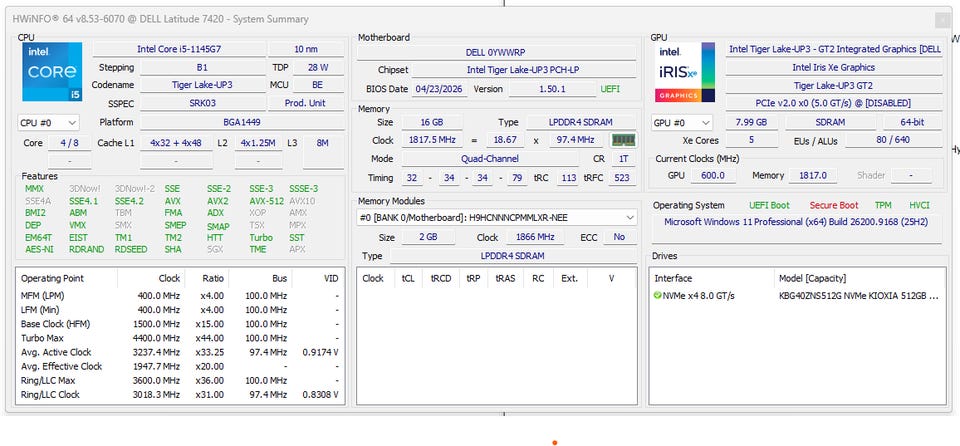Select the Ring/LLC Max row

tap(179, 380)
